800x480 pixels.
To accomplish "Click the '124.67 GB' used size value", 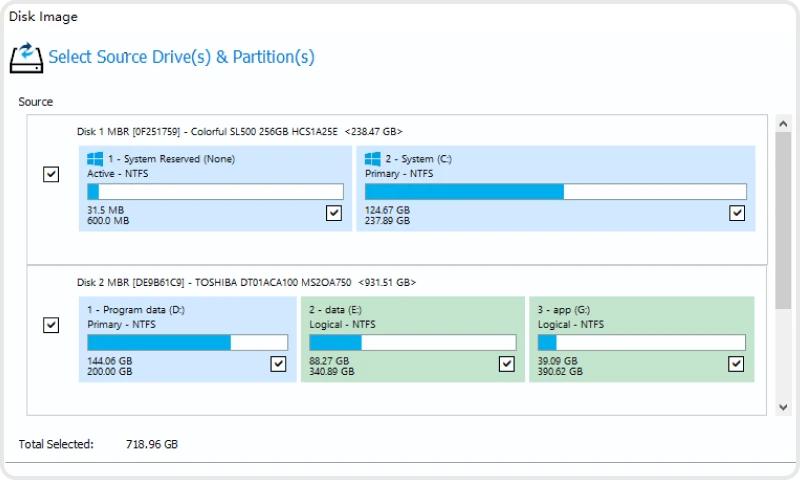I will pyautogui.click(x=387, y=210).
